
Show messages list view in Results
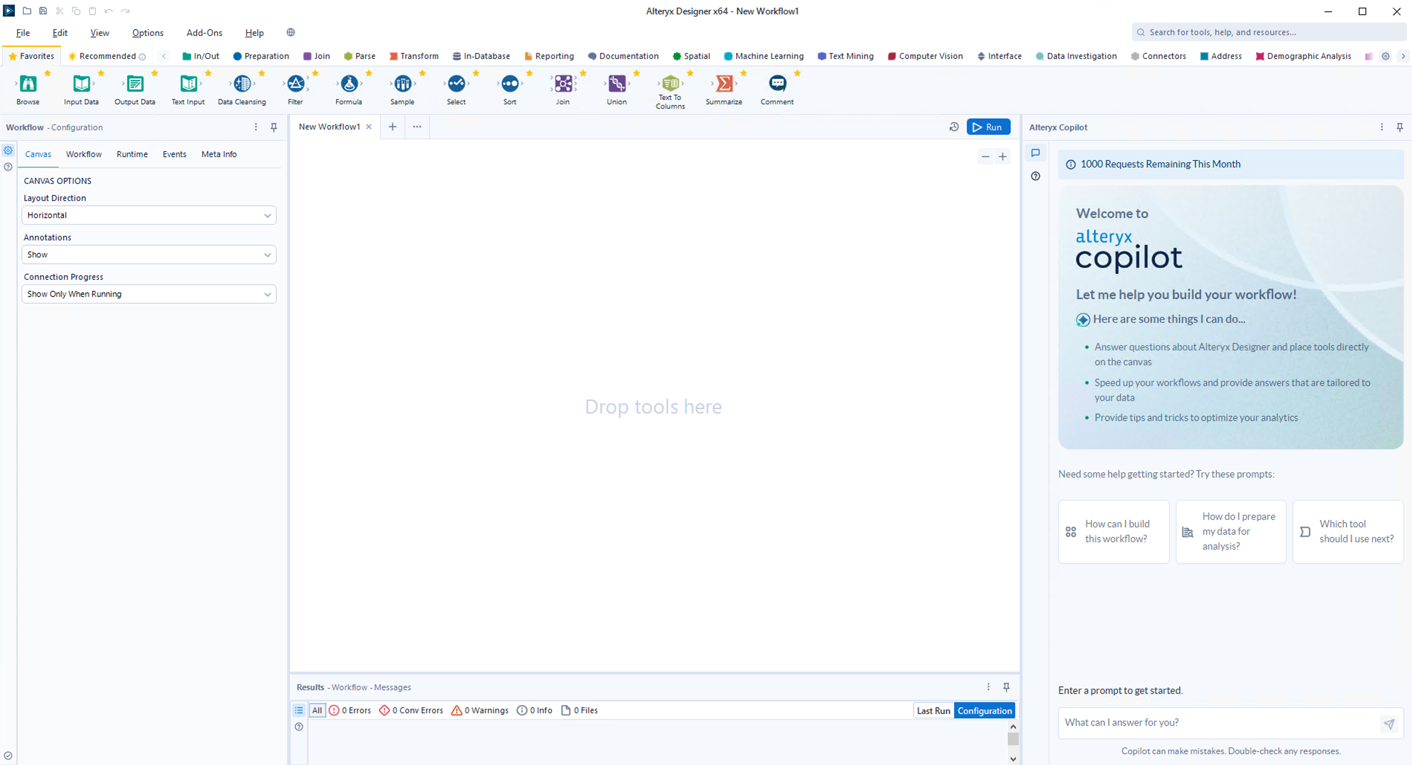coord(299,710)
